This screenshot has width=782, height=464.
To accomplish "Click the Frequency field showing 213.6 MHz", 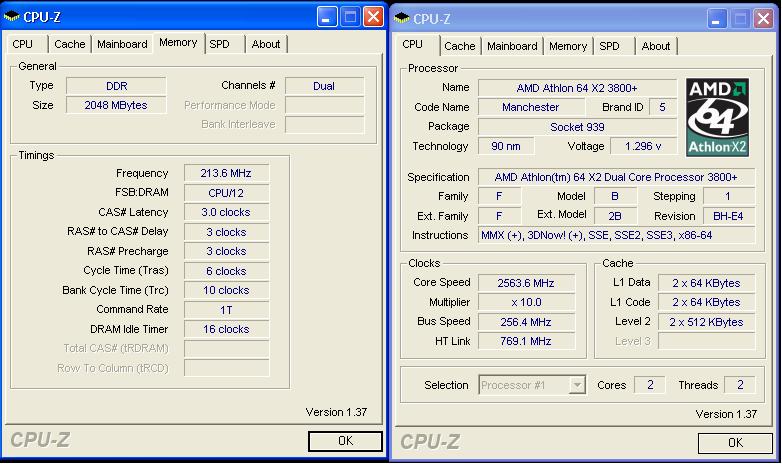I will 226,173.
